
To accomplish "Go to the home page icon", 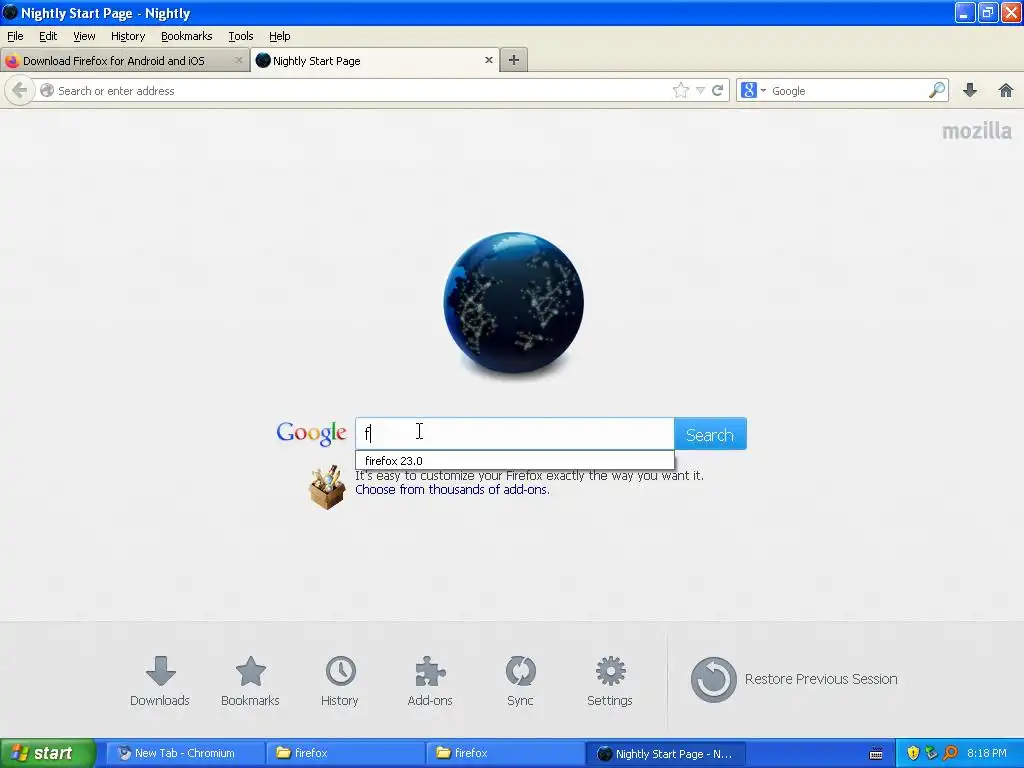I will click(x=1006, y=90).
